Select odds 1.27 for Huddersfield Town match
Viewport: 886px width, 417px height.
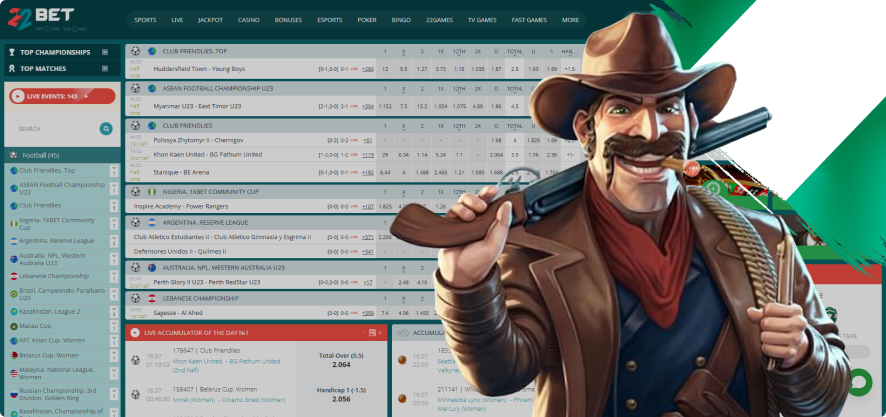(x=422, y=69)
